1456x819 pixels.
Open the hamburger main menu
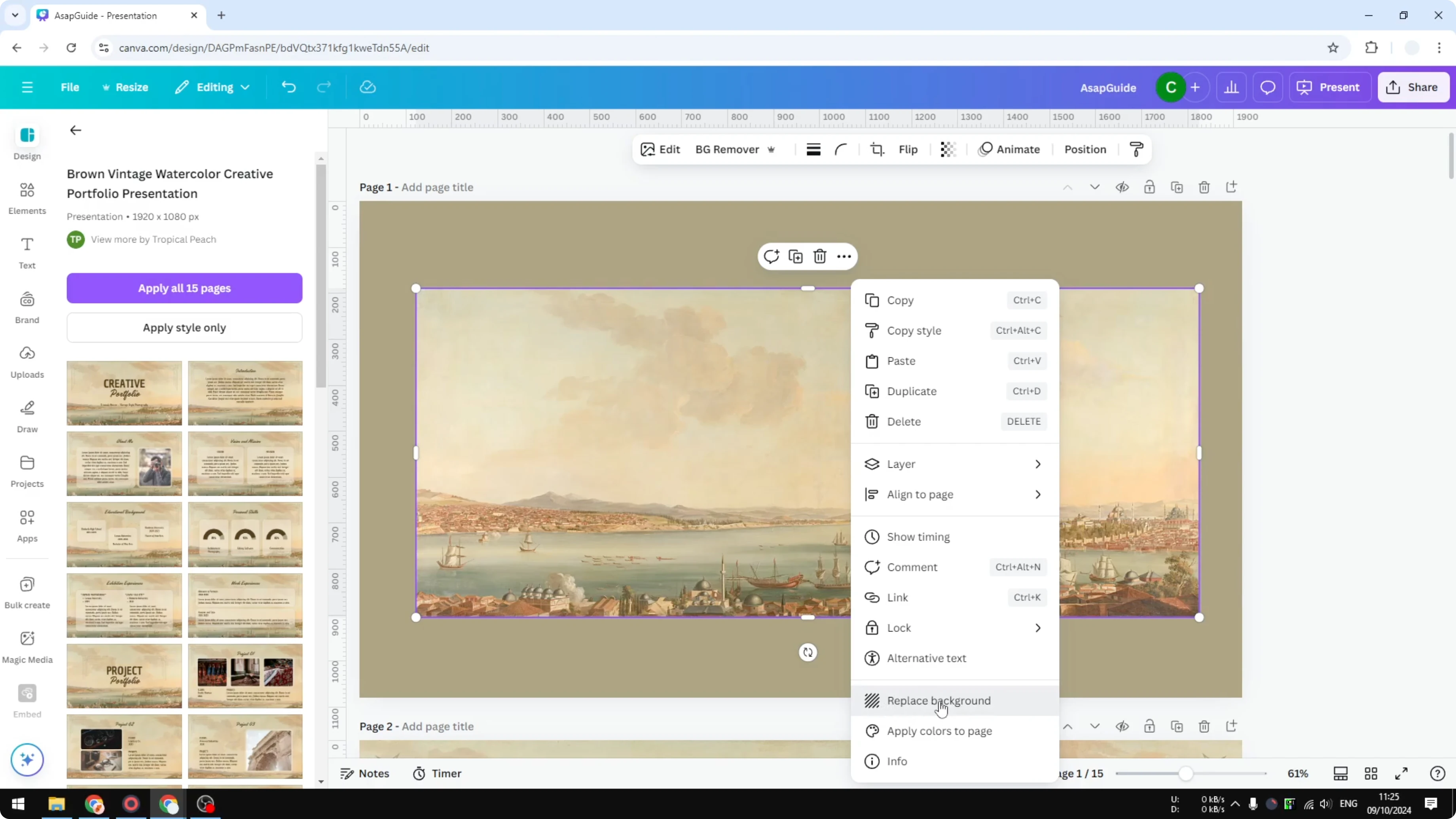click(x=27, y=87)
